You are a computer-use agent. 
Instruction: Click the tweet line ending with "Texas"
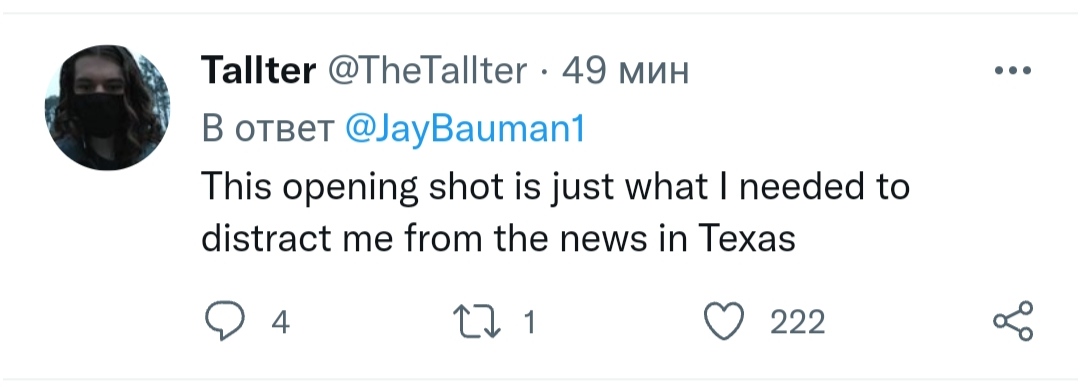(498, 239)
